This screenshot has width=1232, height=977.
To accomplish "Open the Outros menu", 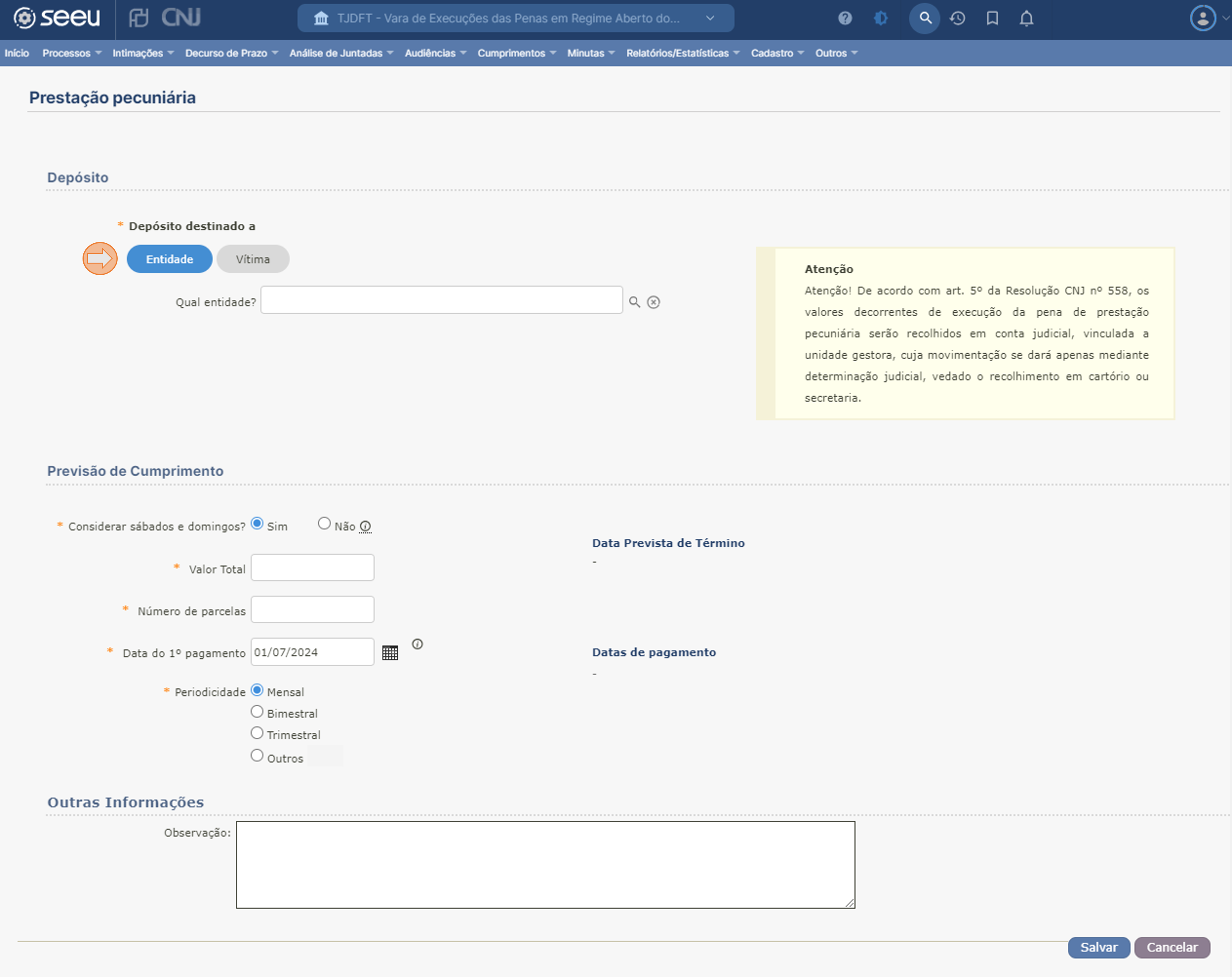I will click(x=836, y=53).
